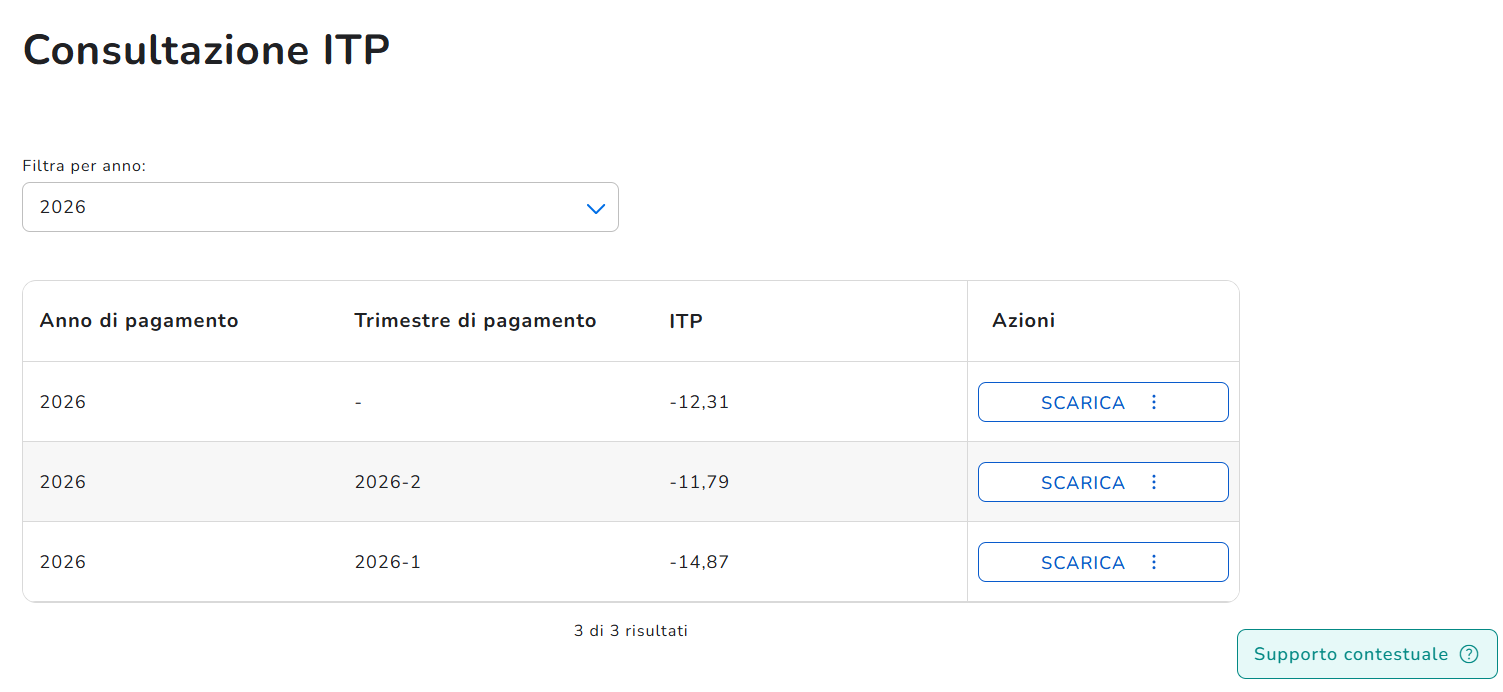1503x692 pixels.
Task: Click the blue chevron of the year filter
Action: click(596, 208)
